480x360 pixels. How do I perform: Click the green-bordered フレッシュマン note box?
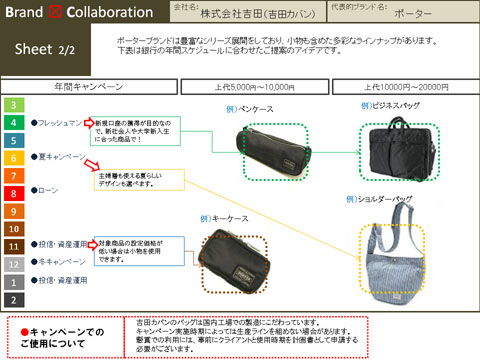pyautogui.click(x=135, y=131)
